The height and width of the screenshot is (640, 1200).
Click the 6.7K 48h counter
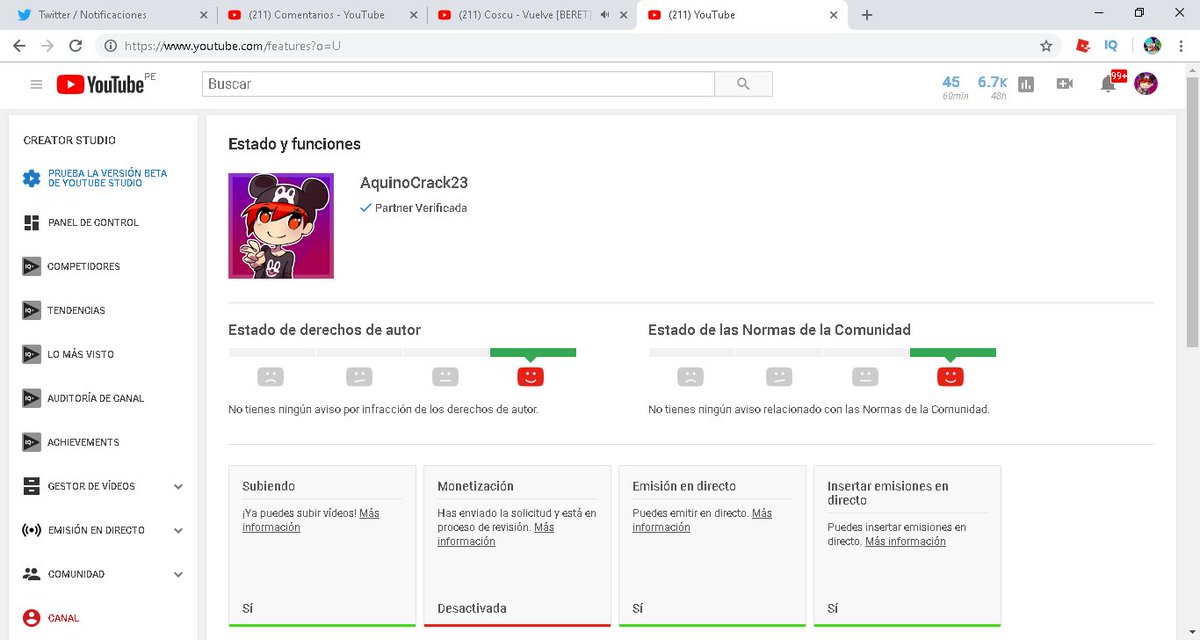tap(992, 88)
